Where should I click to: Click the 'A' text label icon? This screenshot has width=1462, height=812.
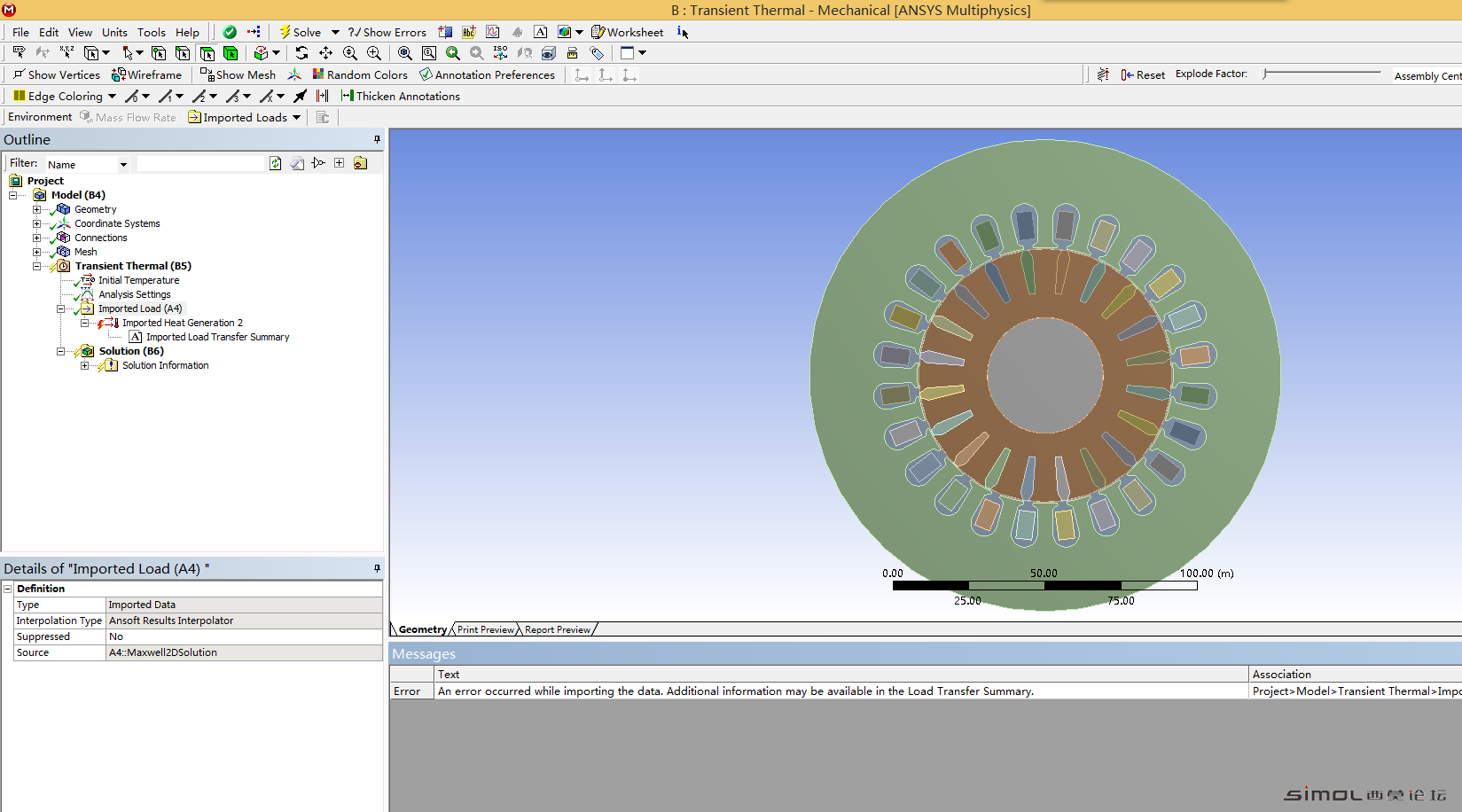tap(541, 32)
